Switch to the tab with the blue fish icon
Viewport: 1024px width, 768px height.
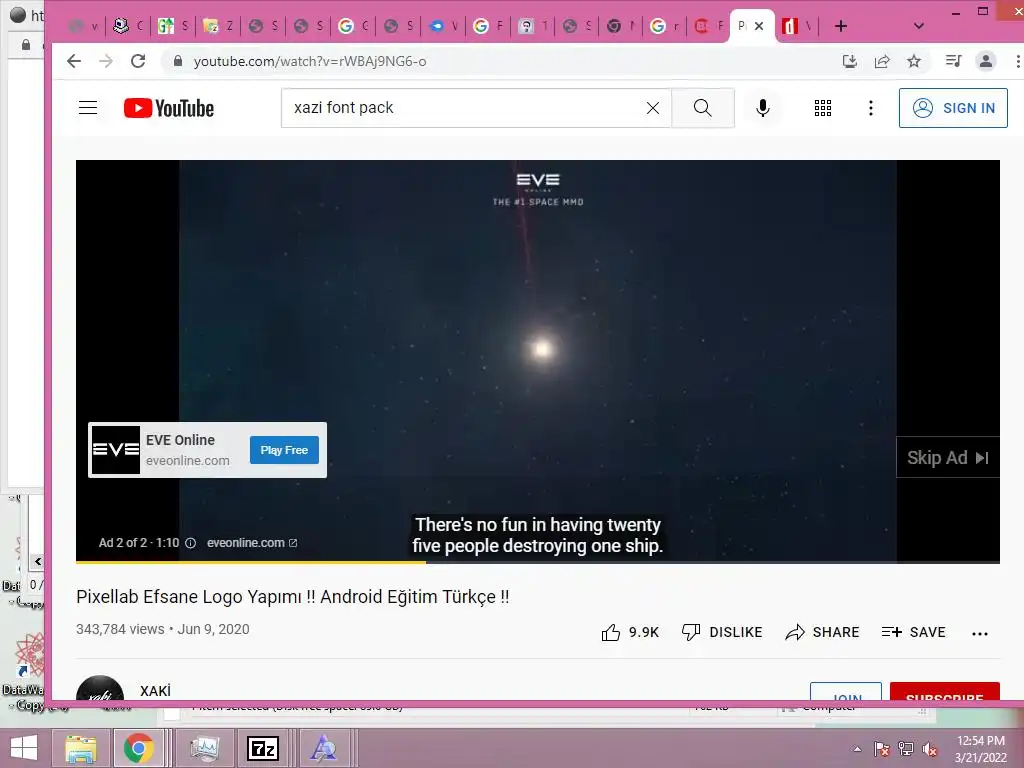(x=443, y=26)
